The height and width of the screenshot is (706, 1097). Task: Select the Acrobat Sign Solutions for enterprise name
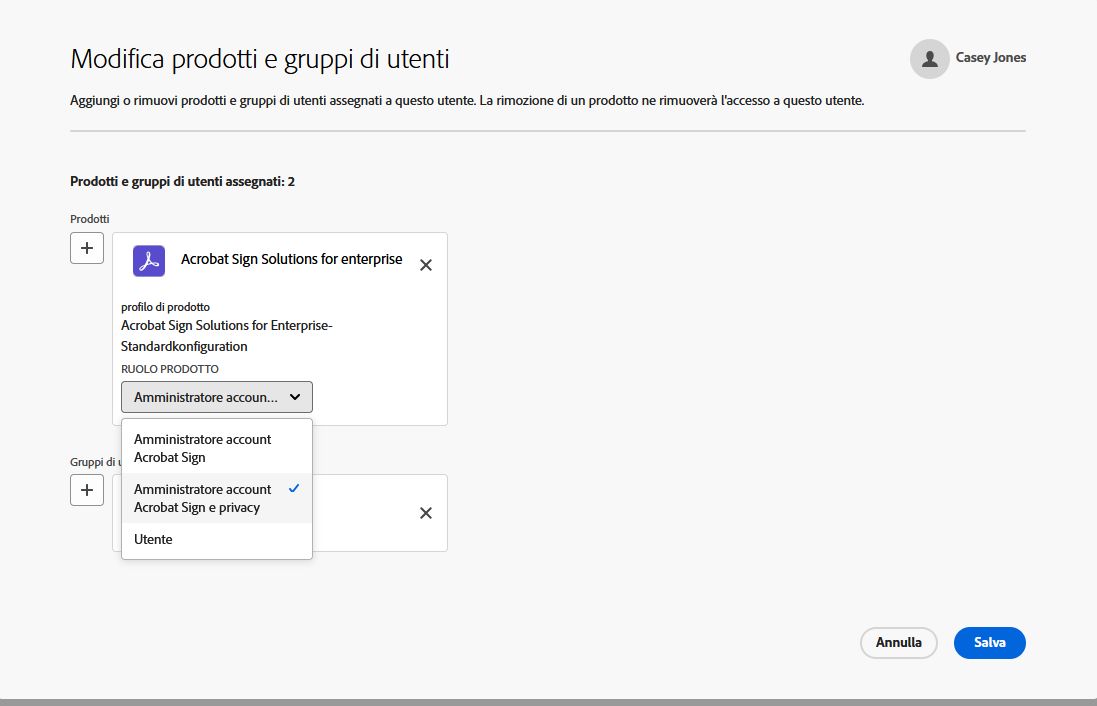tap(291, 259)
